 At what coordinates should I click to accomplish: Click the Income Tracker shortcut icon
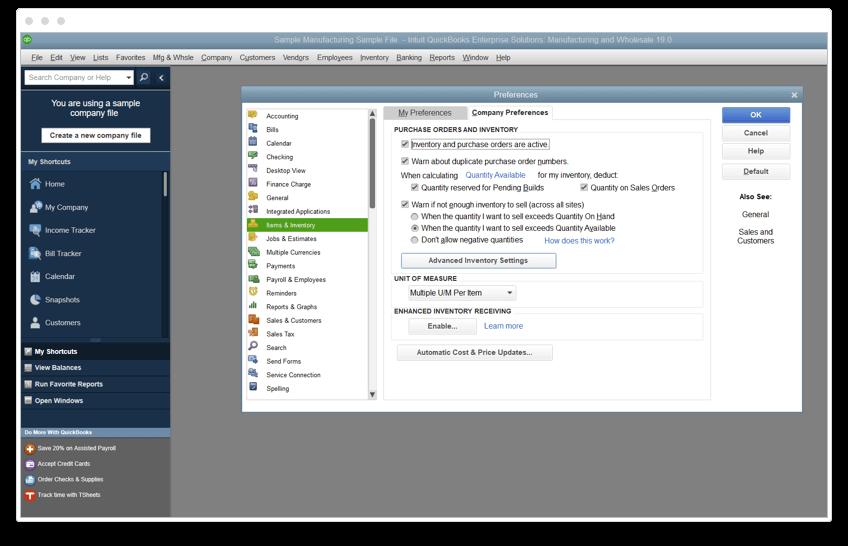tap(35, 230)
